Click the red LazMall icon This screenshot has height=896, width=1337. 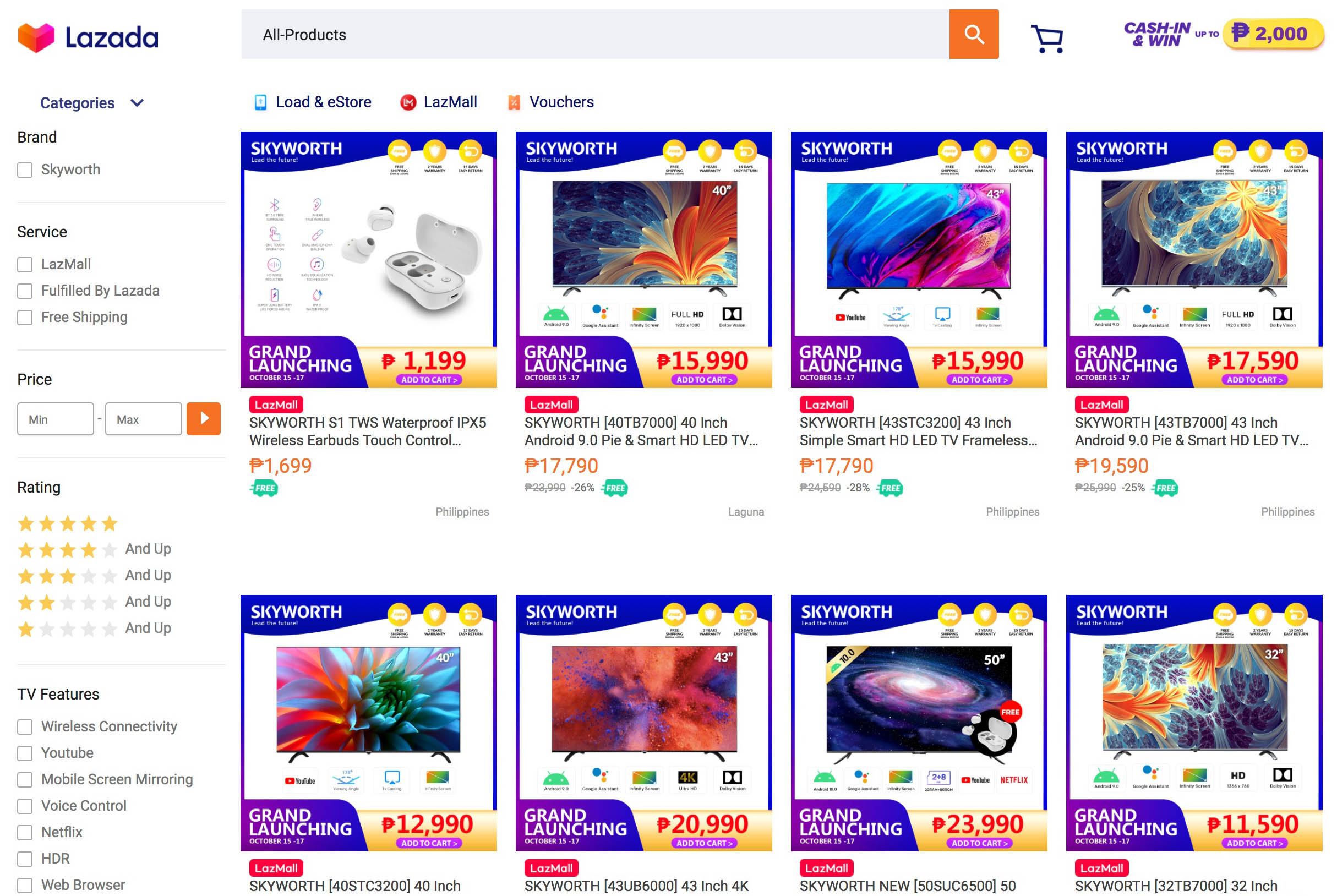pyautogui.click(x=408, y=102)
